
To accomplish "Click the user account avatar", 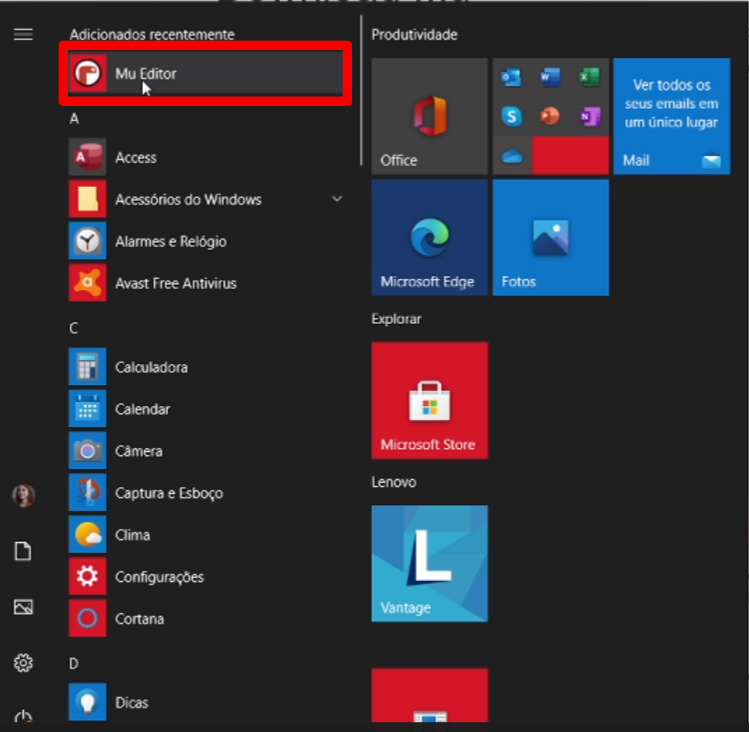I will pyautogui.click(x=23, y=495).
